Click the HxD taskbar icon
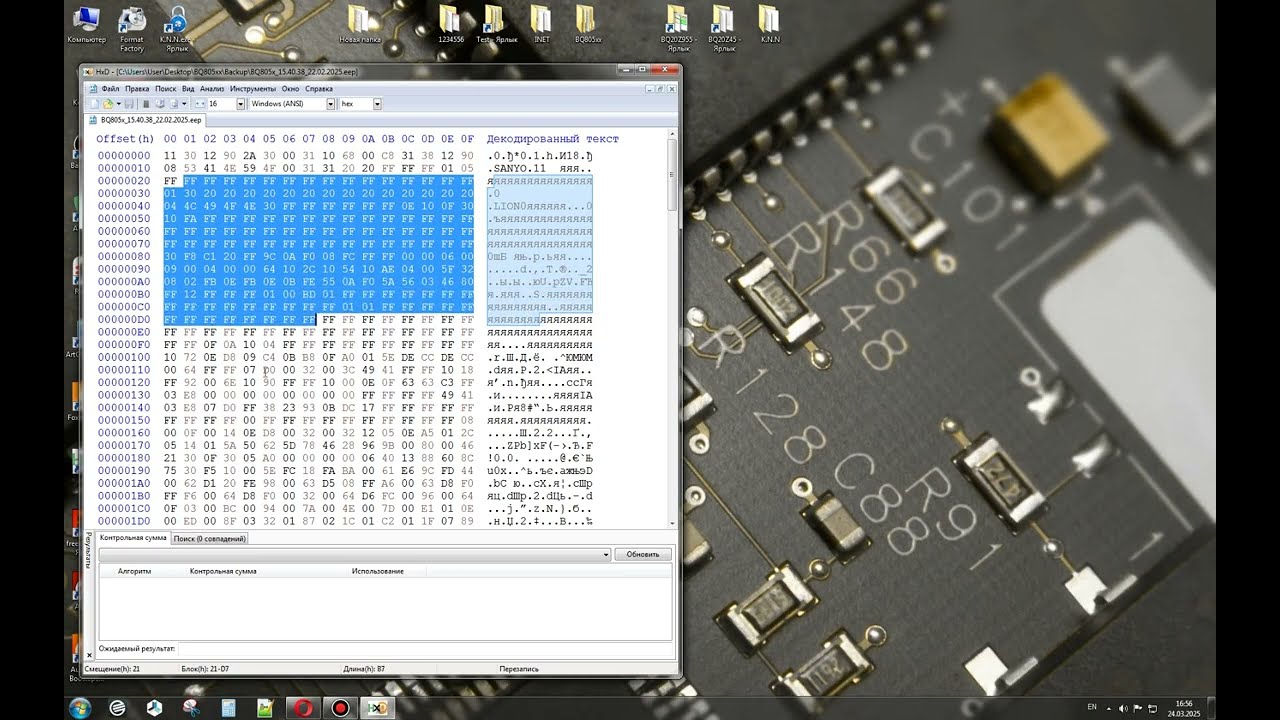1280x720 pixels. point(378,707)
